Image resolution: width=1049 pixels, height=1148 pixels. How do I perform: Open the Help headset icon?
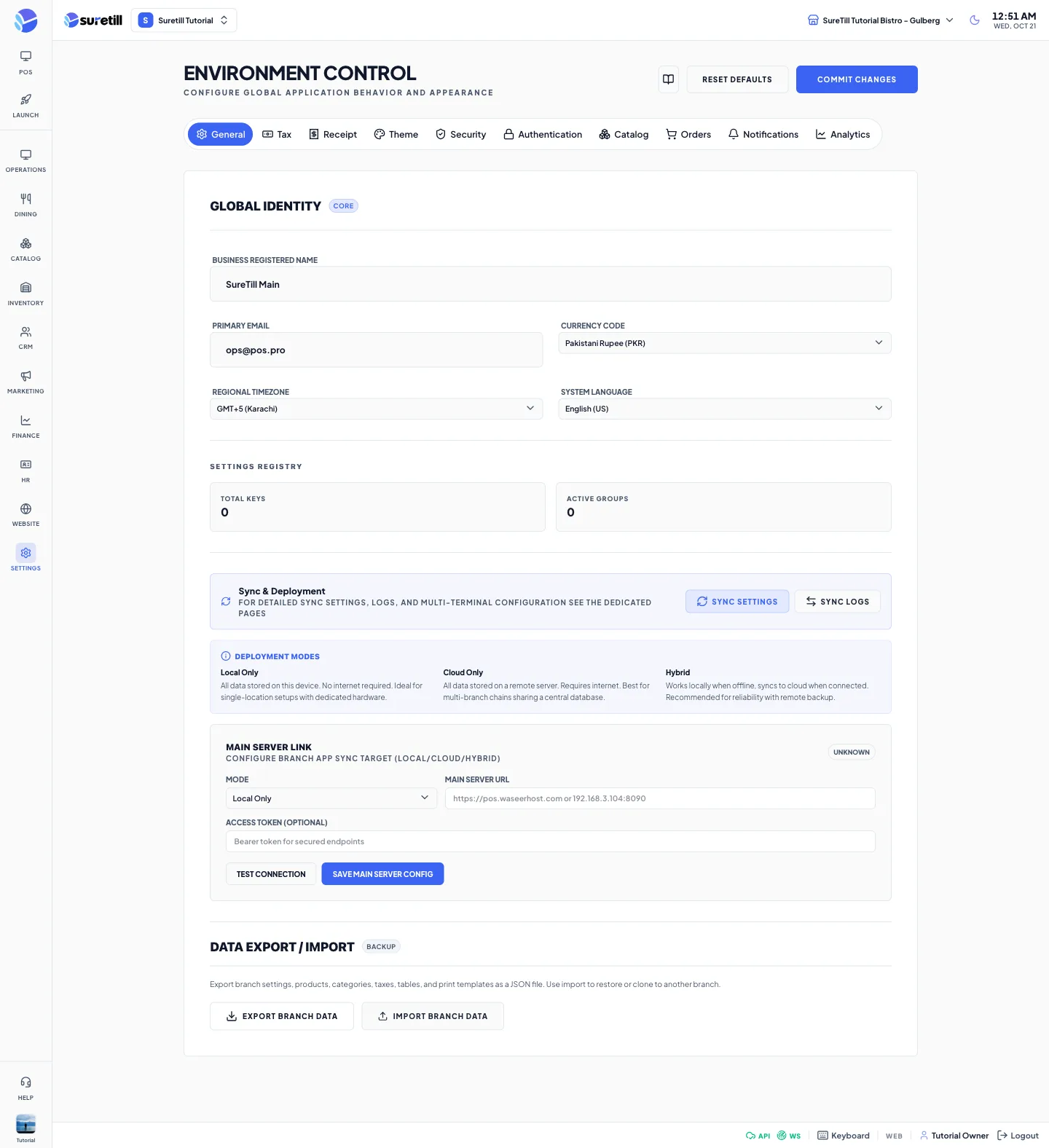click(x=25, y=1088)
